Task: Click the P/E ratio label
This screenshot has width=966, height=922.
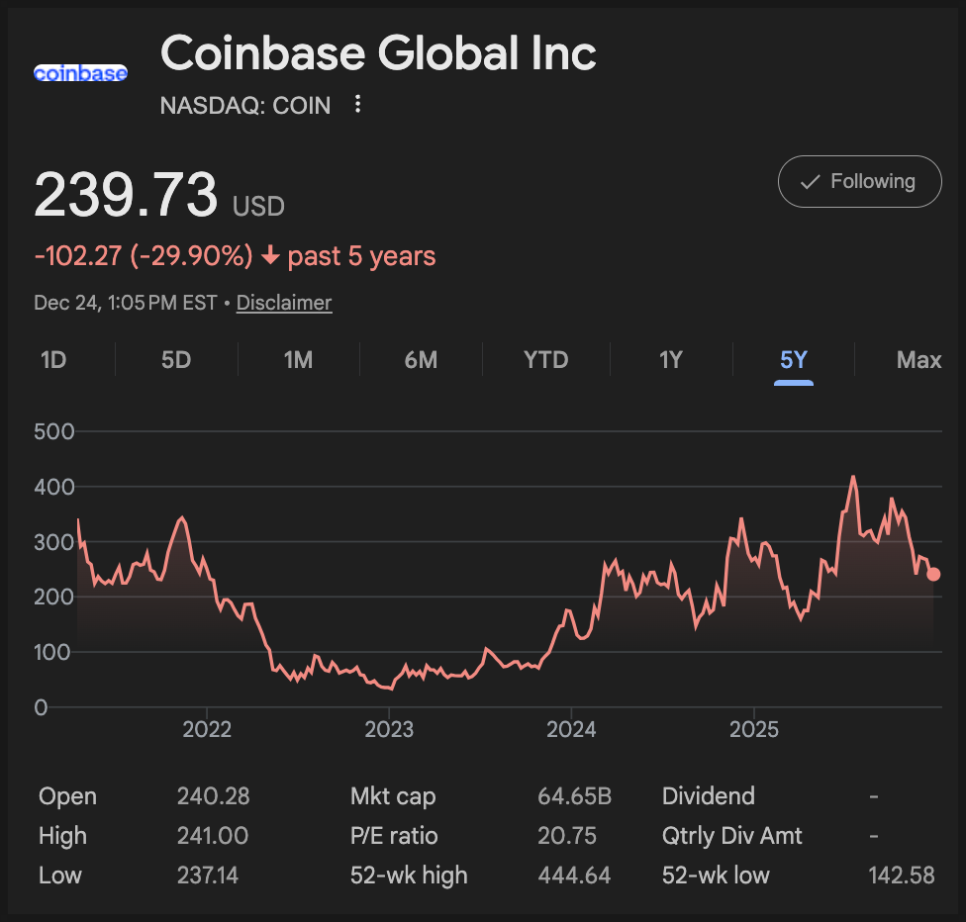Action: (394, 836)
